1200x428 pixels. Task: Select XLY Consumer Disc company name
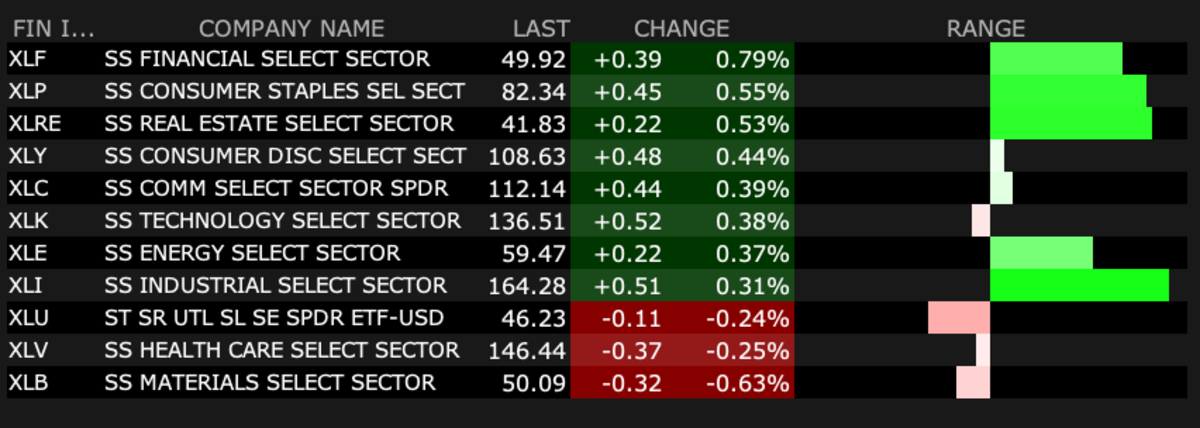coord(285,156)
